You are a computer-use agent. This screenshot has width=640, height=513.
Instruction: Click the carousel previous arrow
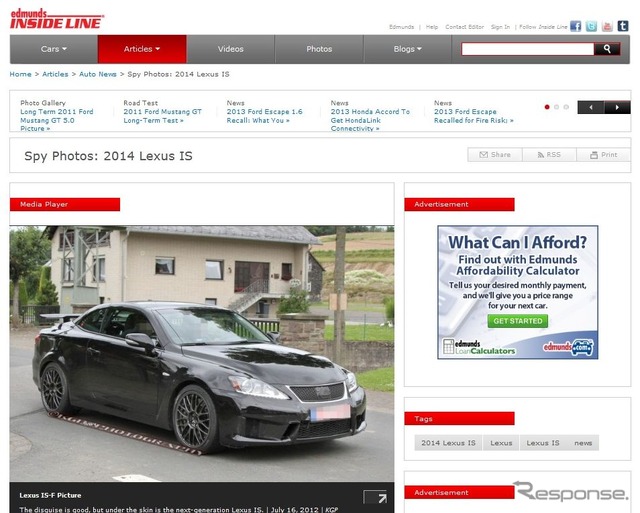click(591, 107)
